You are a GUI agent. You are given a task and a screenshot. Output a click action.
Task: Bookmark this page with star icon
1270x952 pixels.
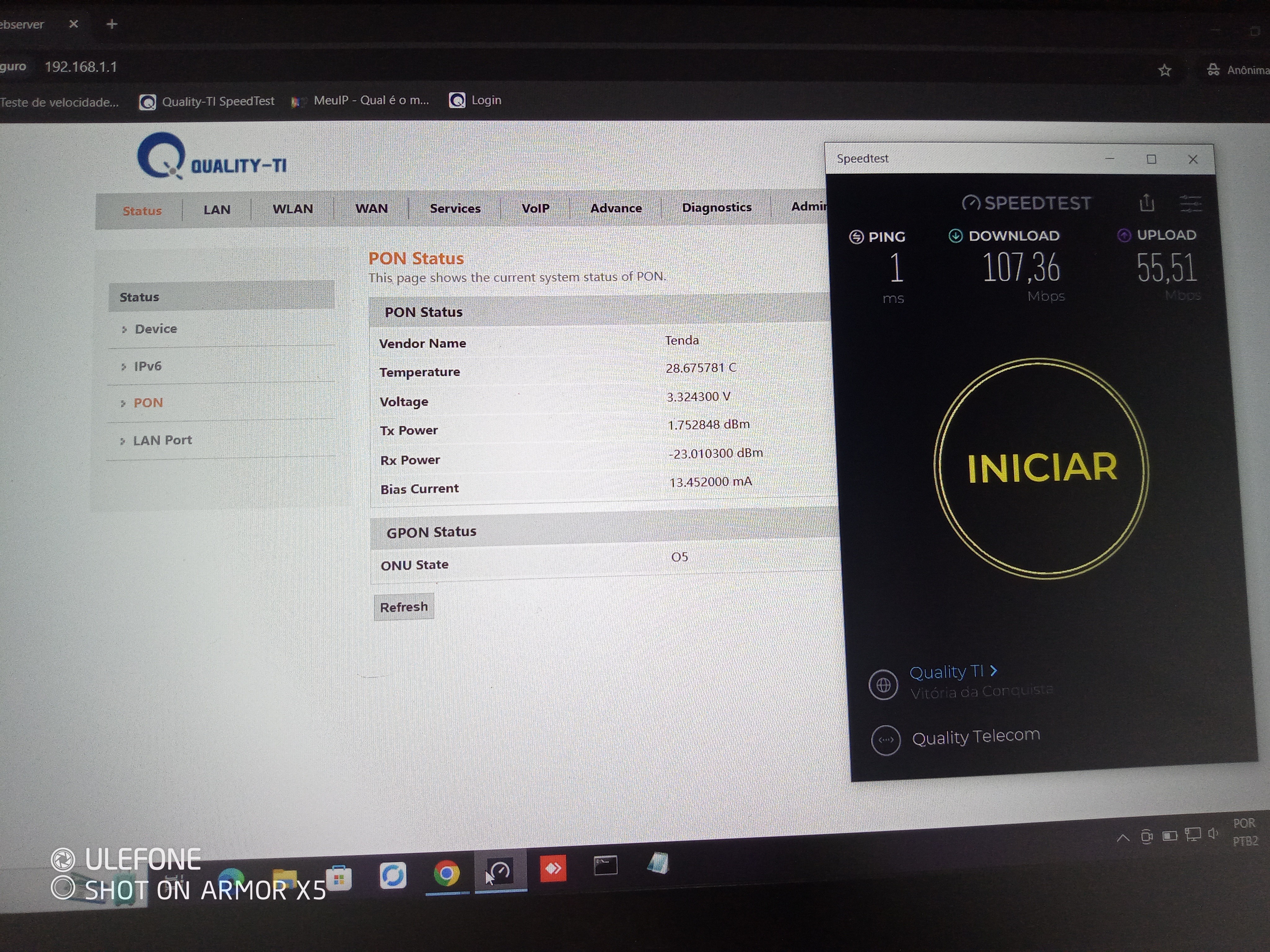1164,70
